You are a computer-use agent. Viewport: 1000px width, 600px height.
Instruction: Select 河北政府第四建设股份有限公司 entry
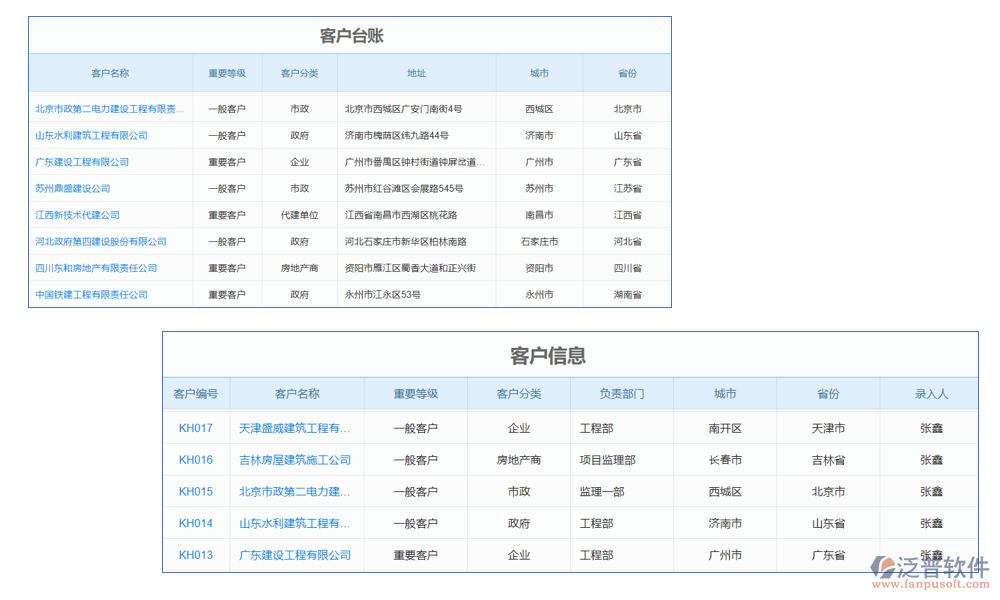(x=99, y=241)
